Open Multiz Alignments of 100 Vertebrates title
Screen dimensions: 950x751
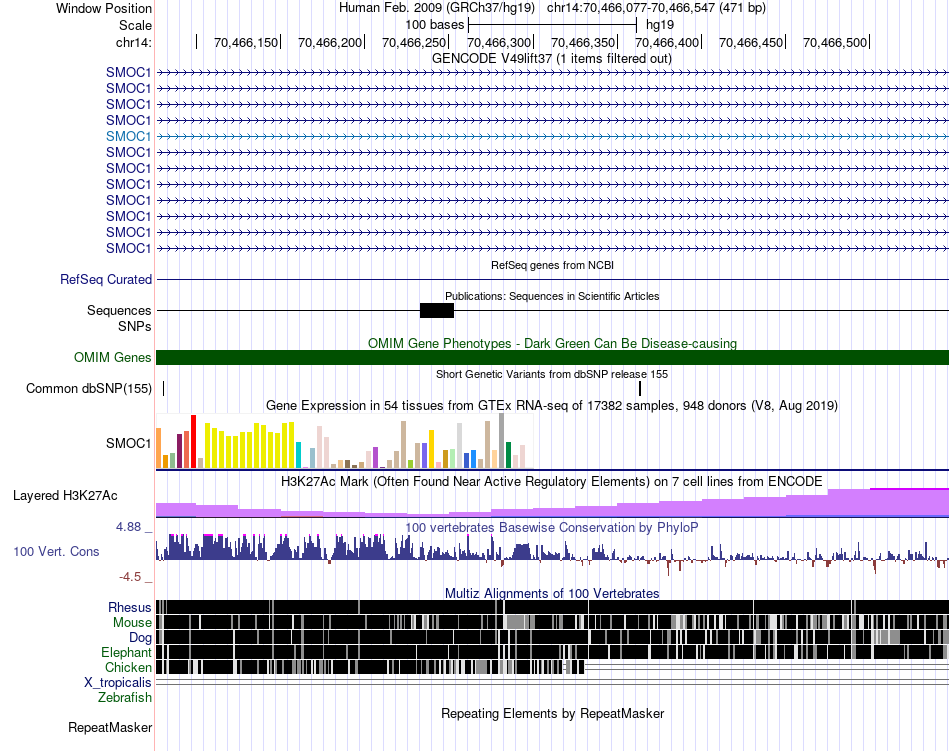coord(552,593)
